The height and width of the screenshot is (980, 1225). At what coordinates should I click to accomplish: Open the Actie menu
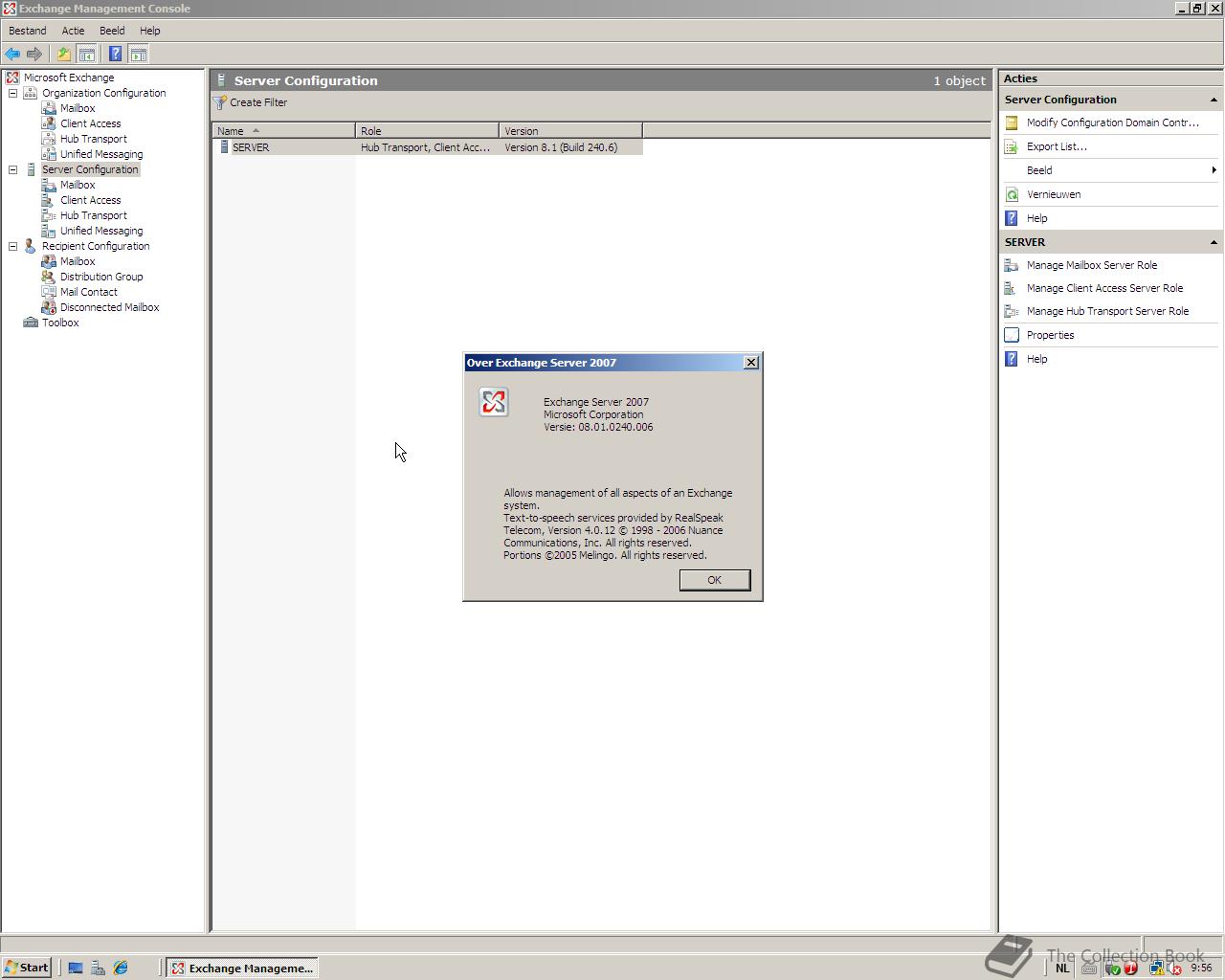click(x=74, y=31)
